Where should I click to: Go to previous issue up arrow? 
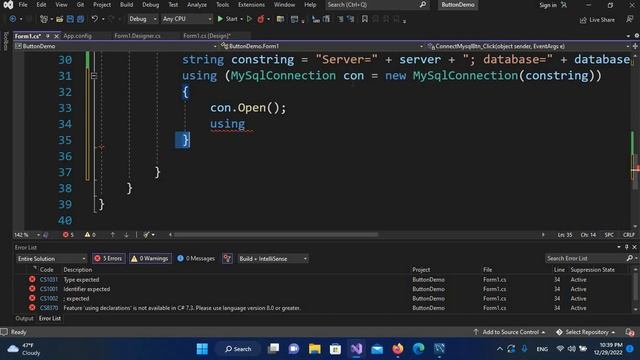tap(113, 235)
